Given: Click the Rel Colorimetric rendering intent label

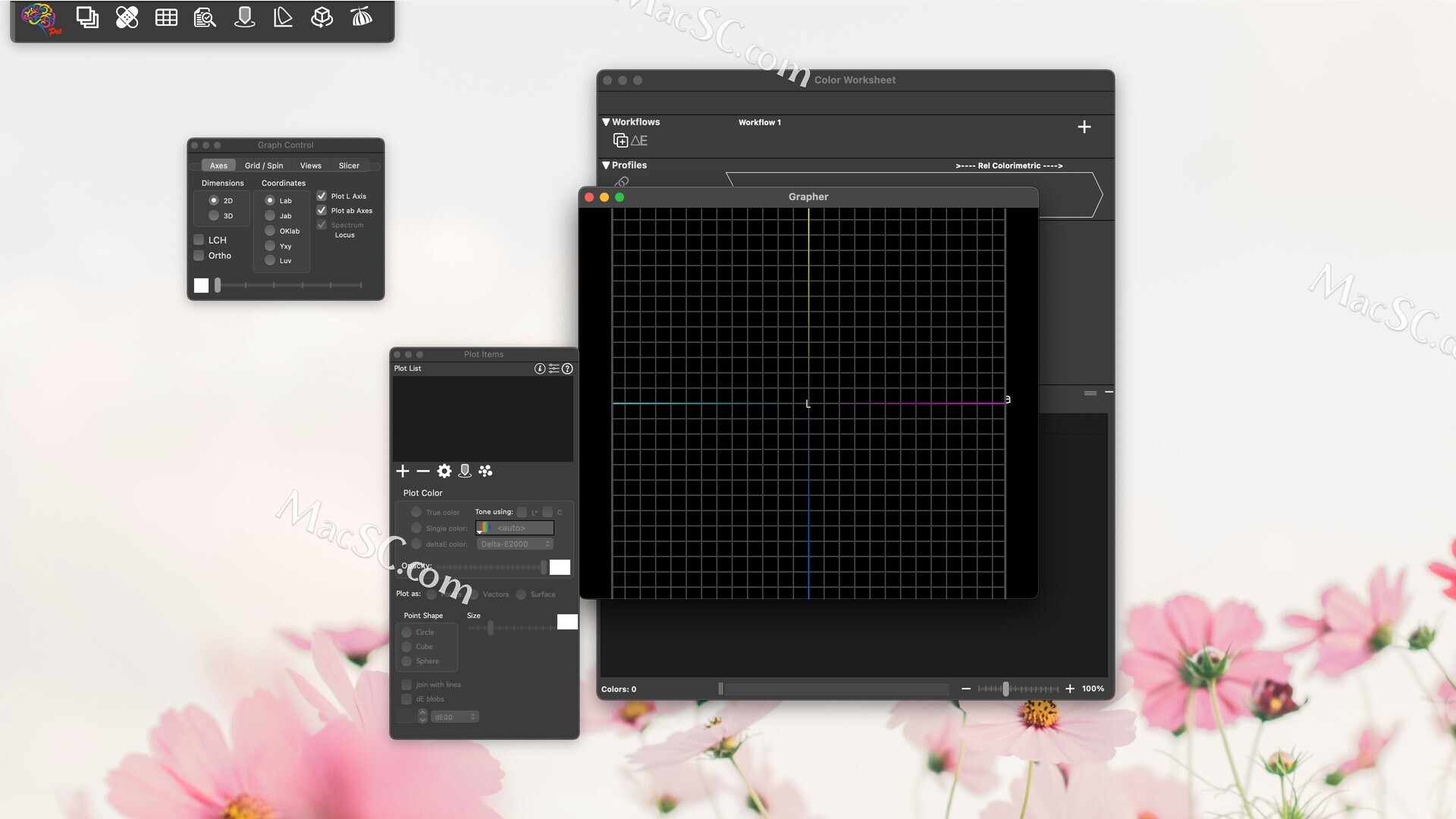Looking at the screenshot, I should pos(1009,165).
